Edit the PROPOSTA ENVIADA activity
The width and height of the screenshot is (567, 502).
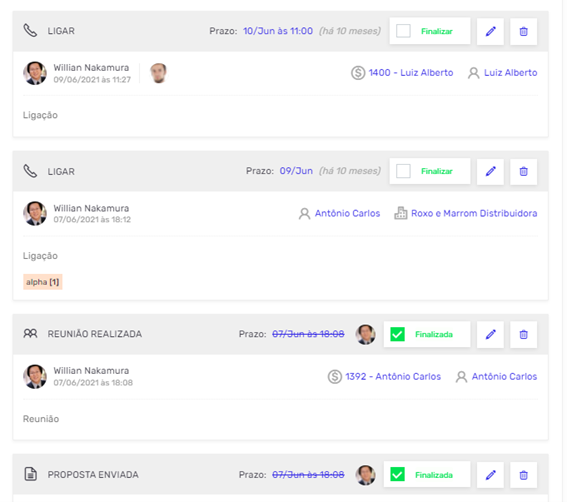coord(490,475)
